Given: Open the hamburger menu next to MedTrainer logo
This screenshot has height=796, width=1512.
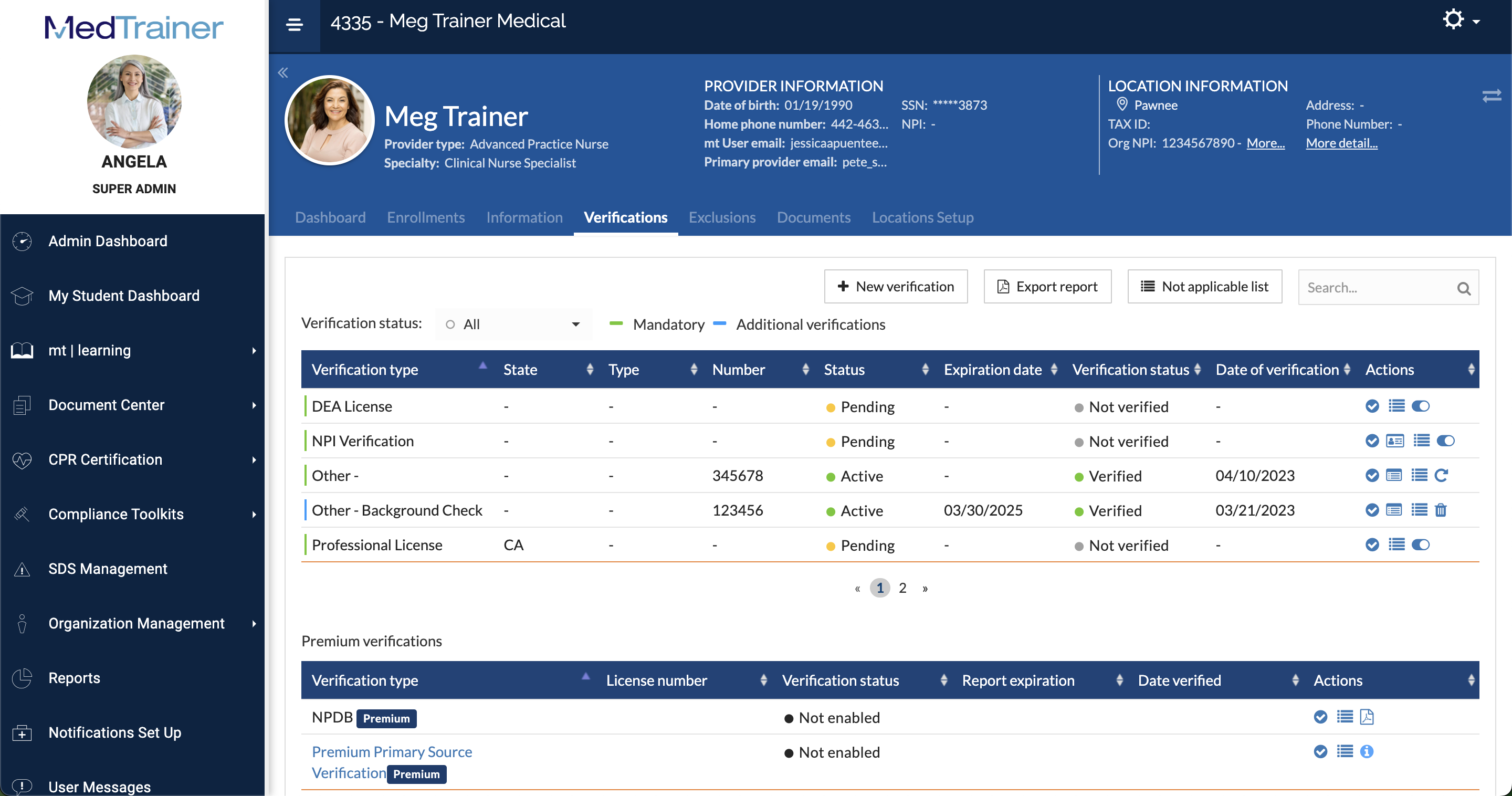Looking at the screenshot, I should pos(295,25).
